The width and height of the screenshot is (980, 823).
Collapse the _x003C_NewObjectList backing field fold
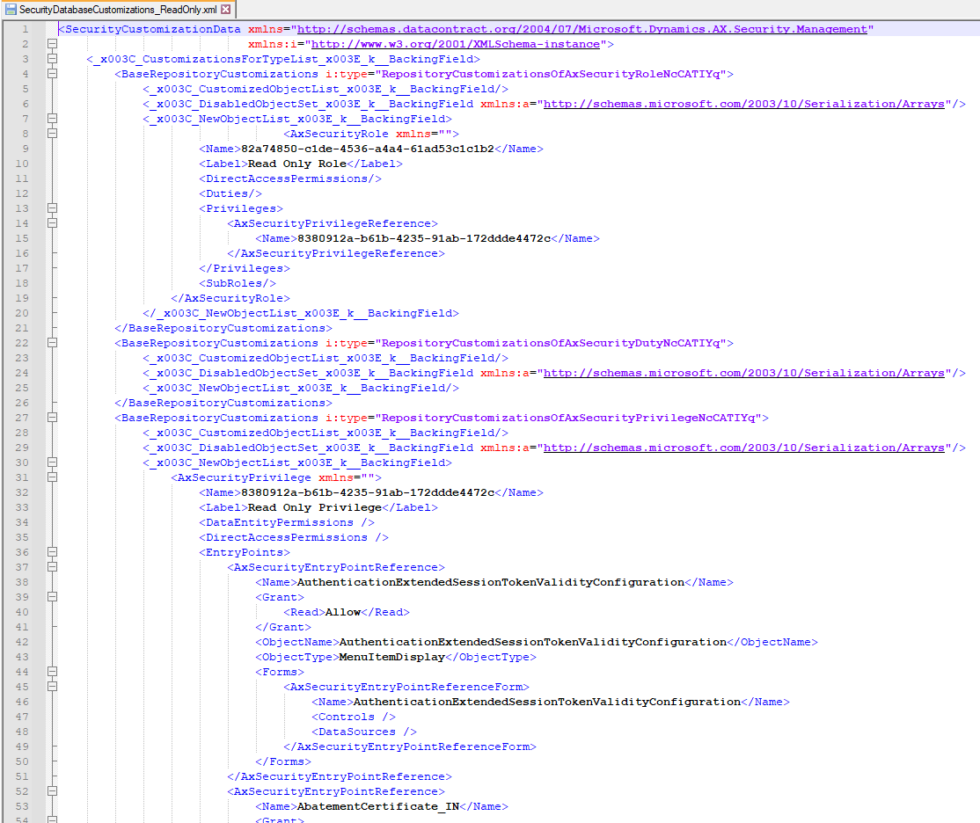(52, 119)
